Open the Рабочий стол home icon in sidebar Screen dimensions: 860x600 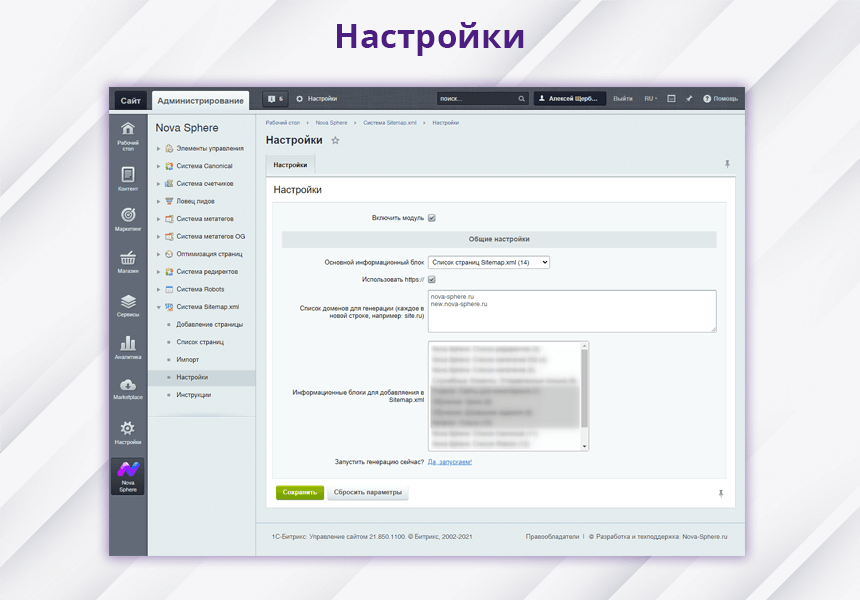click(x=128, y=133)
